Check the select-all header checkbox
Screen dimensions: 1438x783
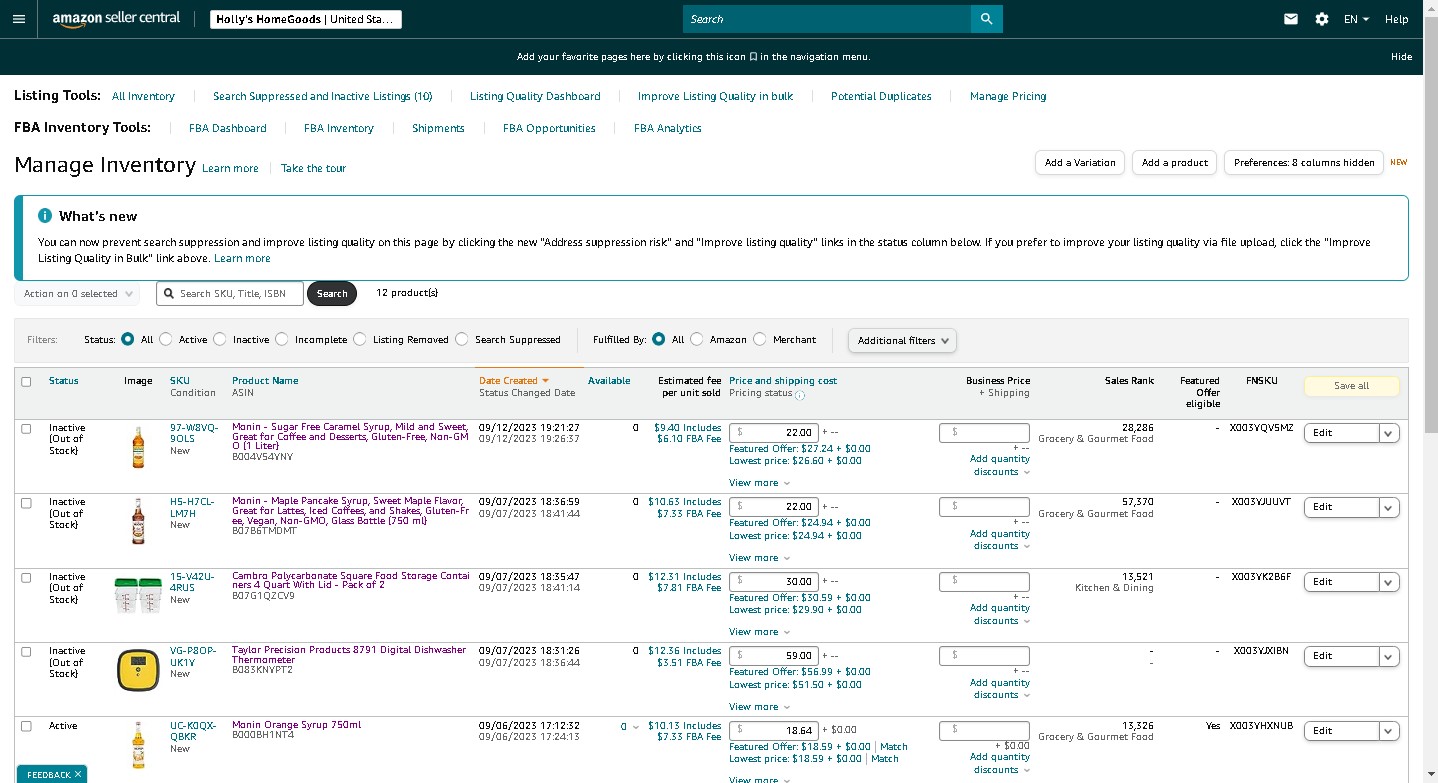26,381
